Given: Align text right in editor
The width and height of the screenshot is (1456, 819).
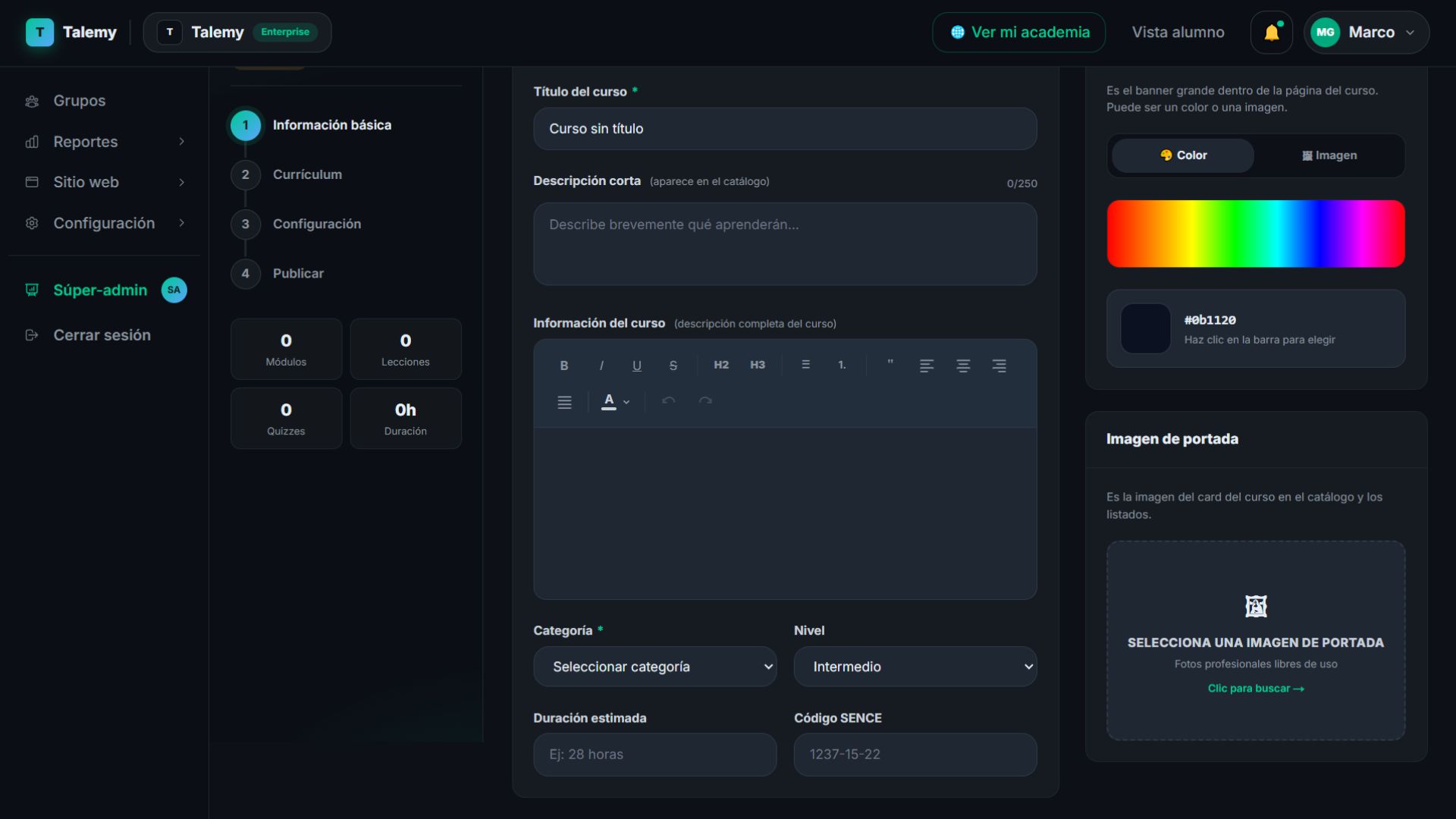Looking at the screenshot, I should [999, 366].
